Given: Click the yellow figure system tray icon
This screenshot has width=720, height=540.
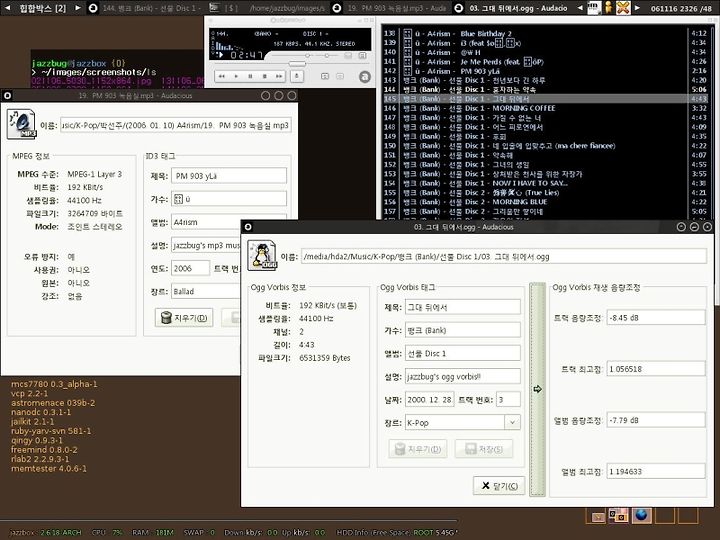Looking at the screenshot, I should (x=608, y=7).
